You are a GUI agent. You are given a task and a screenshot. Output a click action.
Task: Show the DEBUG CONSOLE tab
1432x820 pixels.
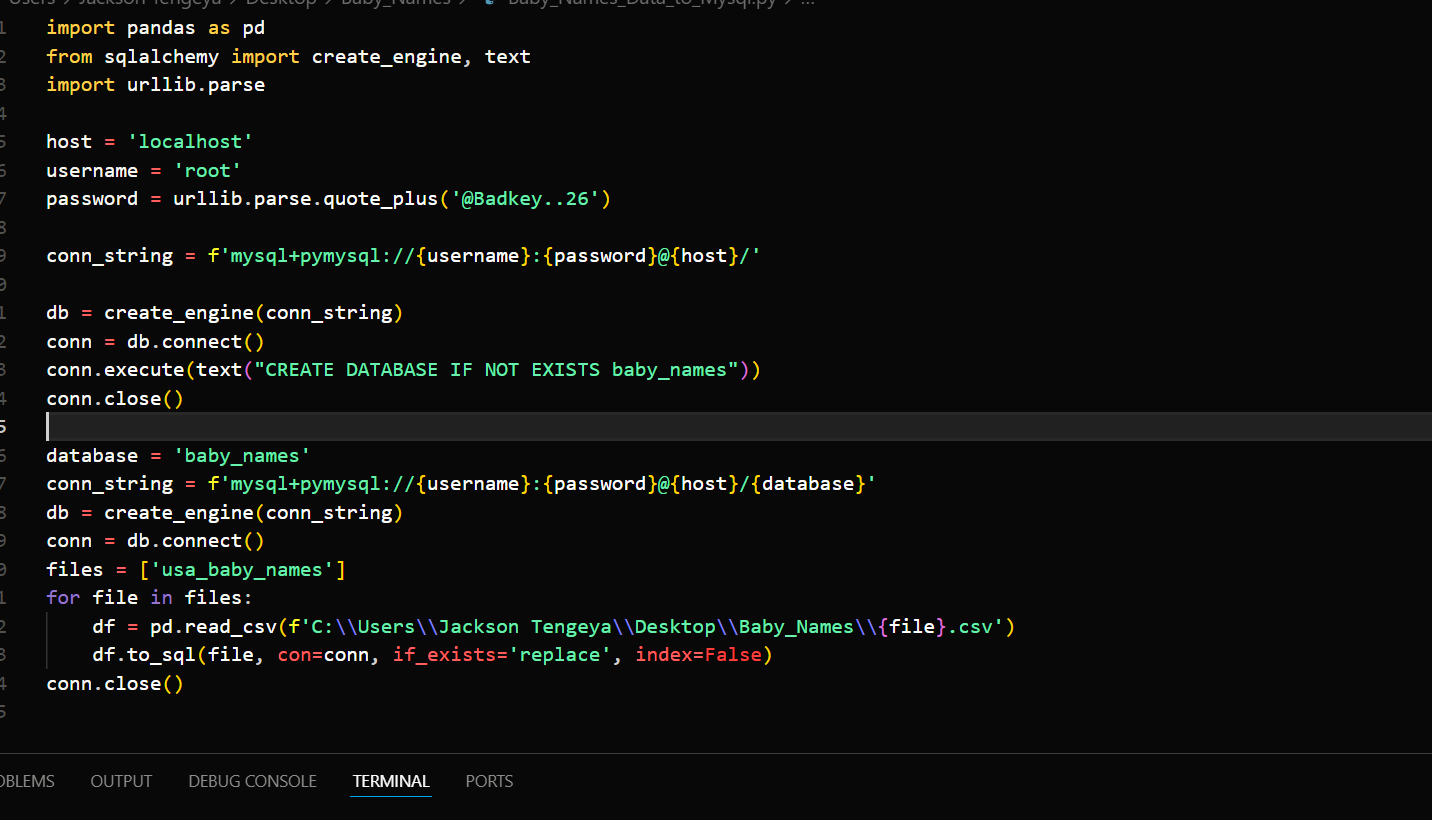(x=252, y=781)
